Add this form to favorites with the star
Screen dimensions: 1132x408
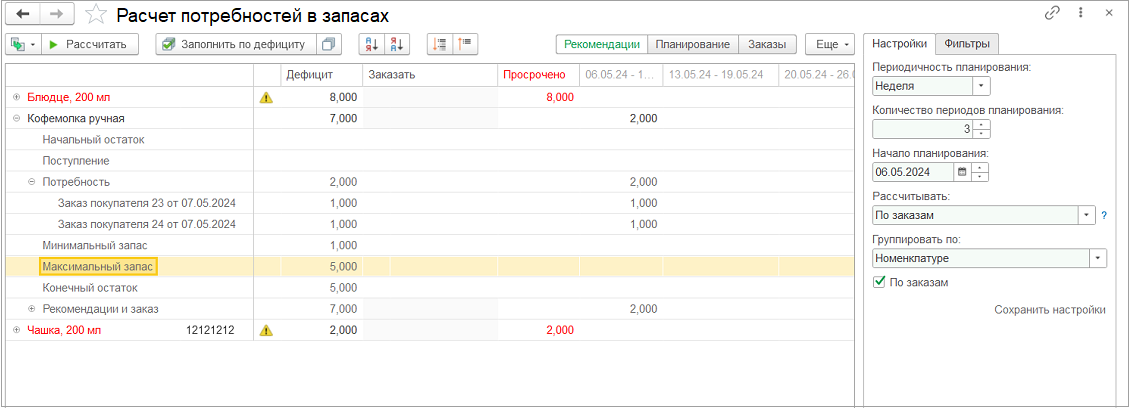coord(95,14)
